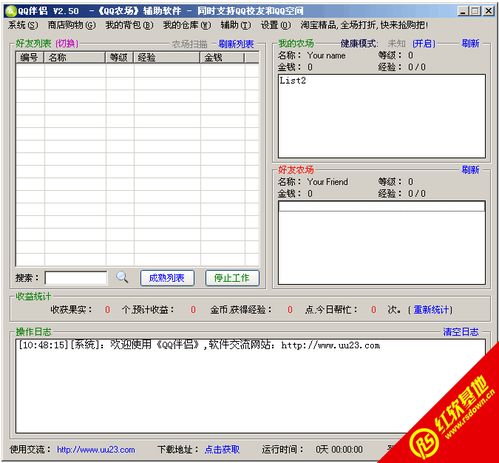This screenshot has width=499, height=463.
Task: Click the 'Your name' farm name text
Action: coord(326,56)
